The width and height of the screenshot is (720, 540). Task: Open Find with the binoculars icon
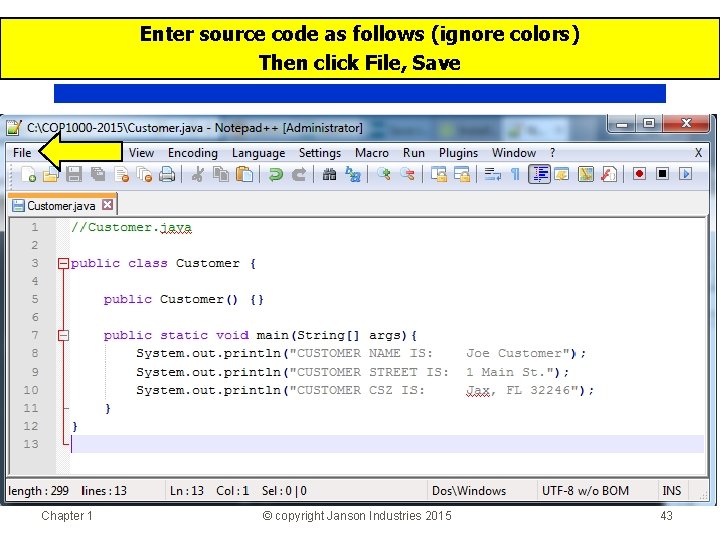coord(329,174)
